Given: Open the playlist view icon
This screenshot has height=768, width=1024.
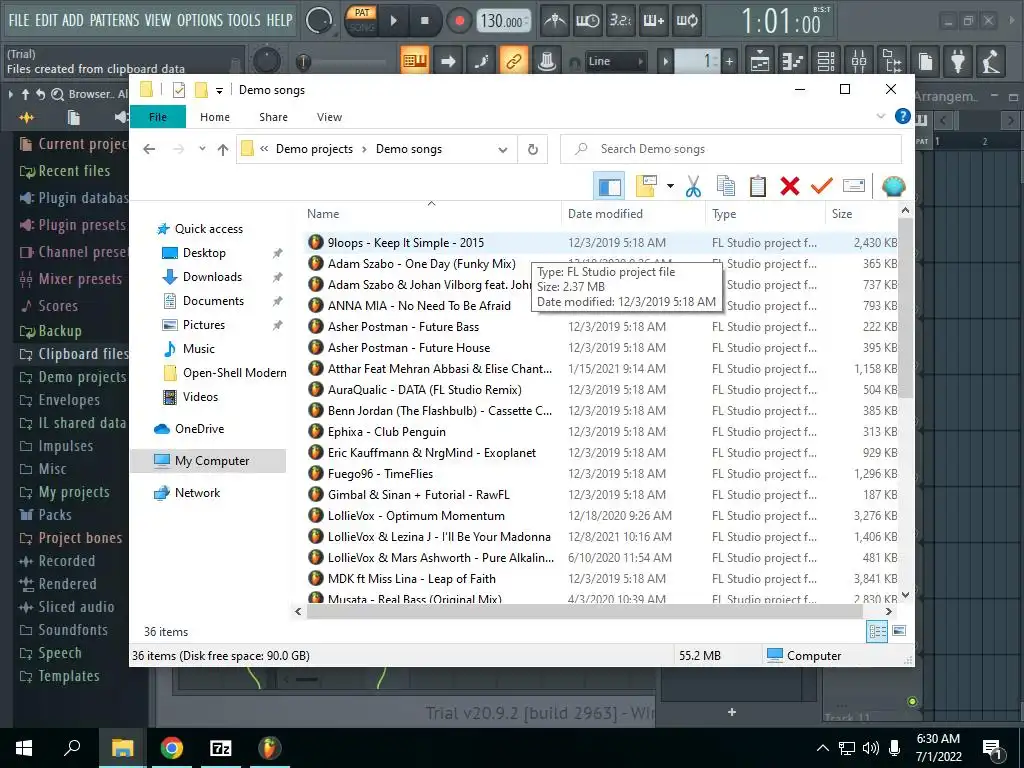Looking at the screenshot, I should pyautogui.click(x=760, y=61).
